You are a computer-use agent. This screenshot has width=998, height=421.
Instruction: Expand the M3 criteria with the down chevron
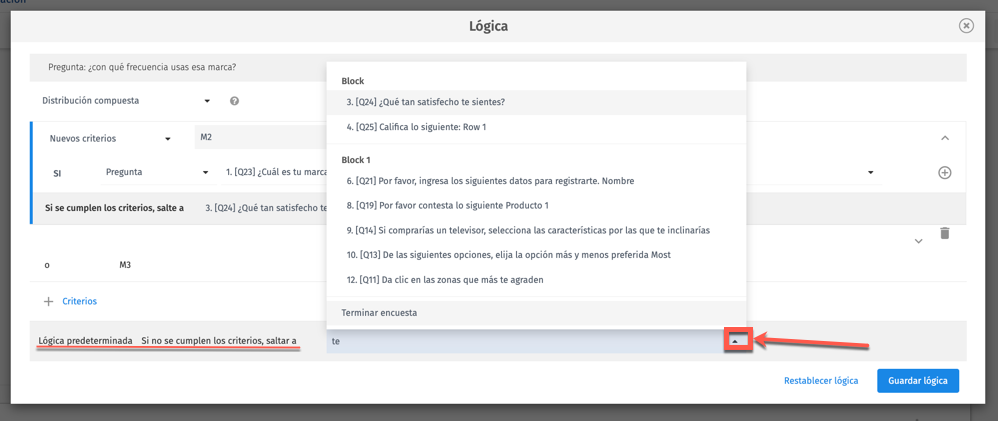click(918, 241)
